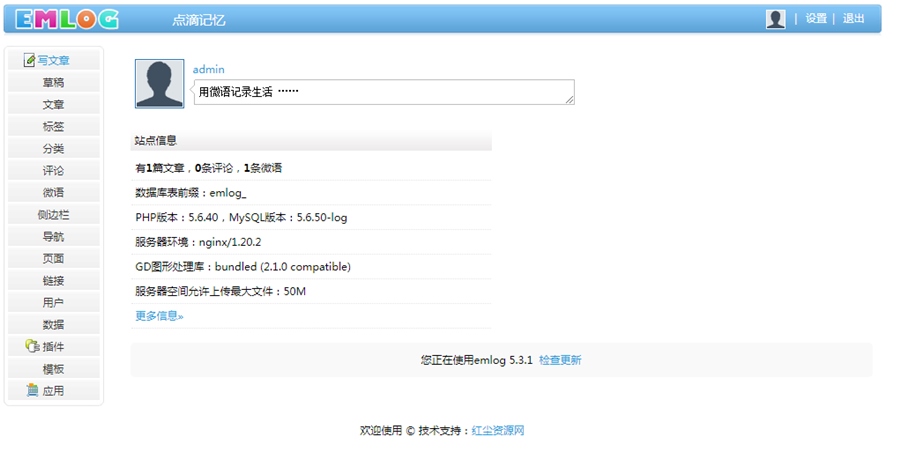Open 页面 in the sidebar
900x451 pixels.
(x=53, y=258)
